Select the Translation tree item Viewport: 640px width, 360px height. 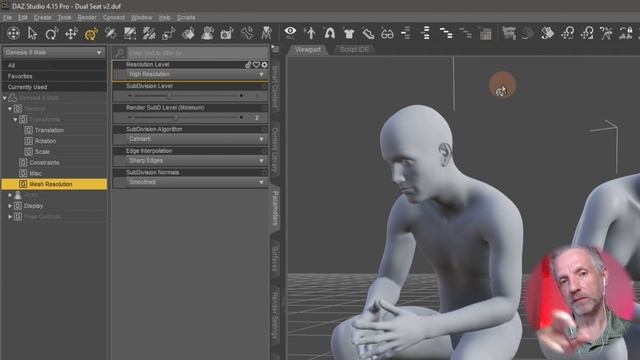coord(49,130)
